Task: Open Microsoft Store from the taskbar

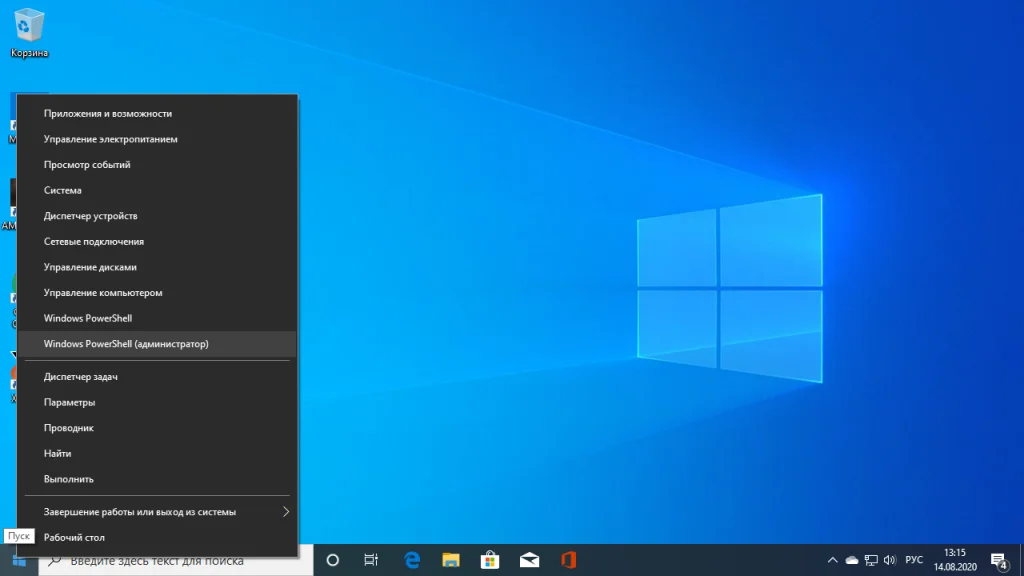Action: 490,560
